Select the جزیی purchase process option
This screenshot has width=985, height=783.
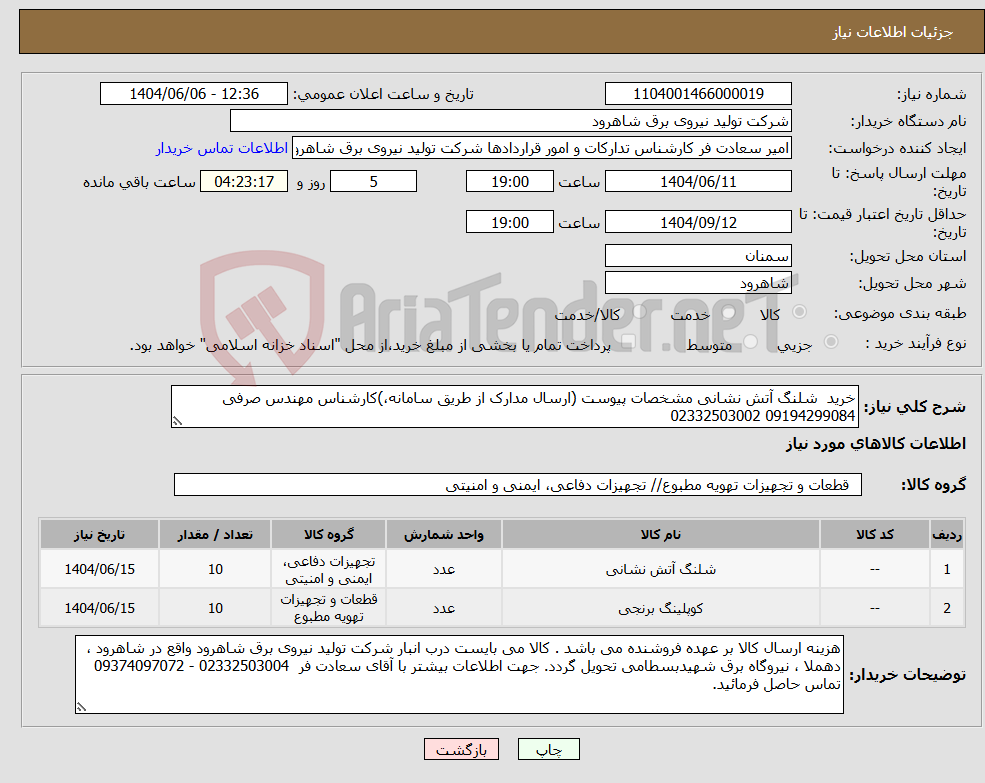[830, 342]
